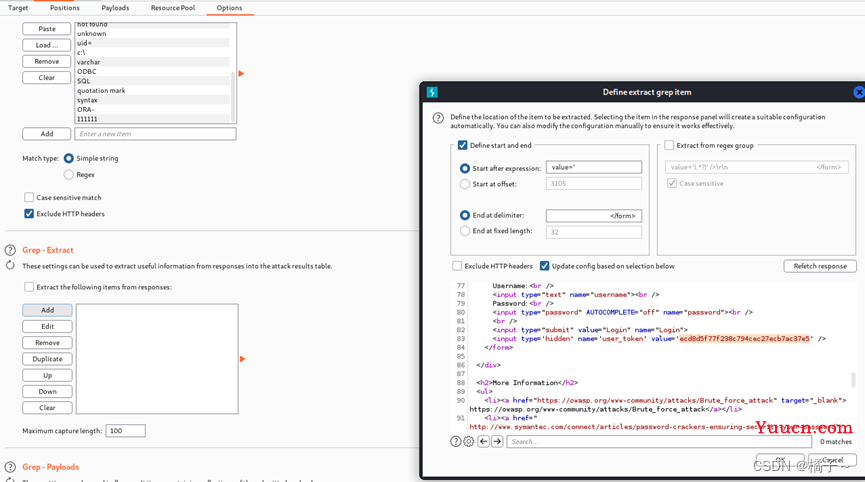This screenshot has width=865, height=482.
Task: Select 'ODBC' list item
Action: 152,71
